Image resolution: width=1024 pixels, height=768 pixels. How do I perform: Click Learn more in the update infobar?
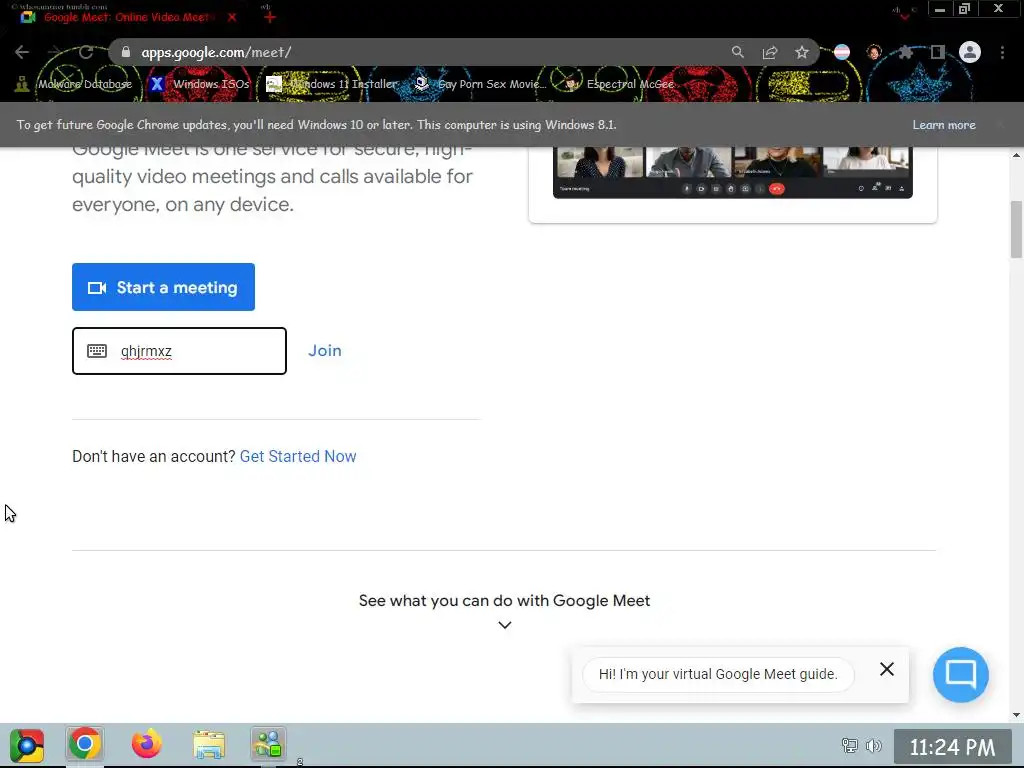(x=944, y=125)
